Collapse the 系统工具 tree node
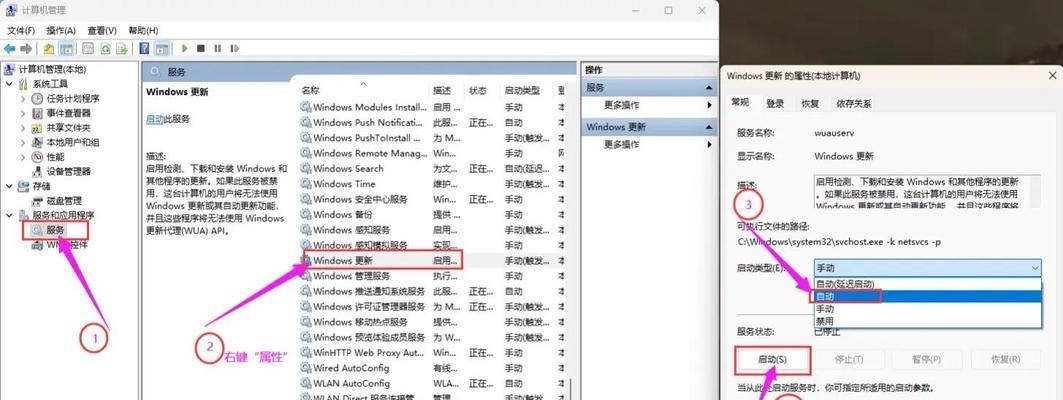The height and width of the screenshot is (400, 1063). (9, 84)
